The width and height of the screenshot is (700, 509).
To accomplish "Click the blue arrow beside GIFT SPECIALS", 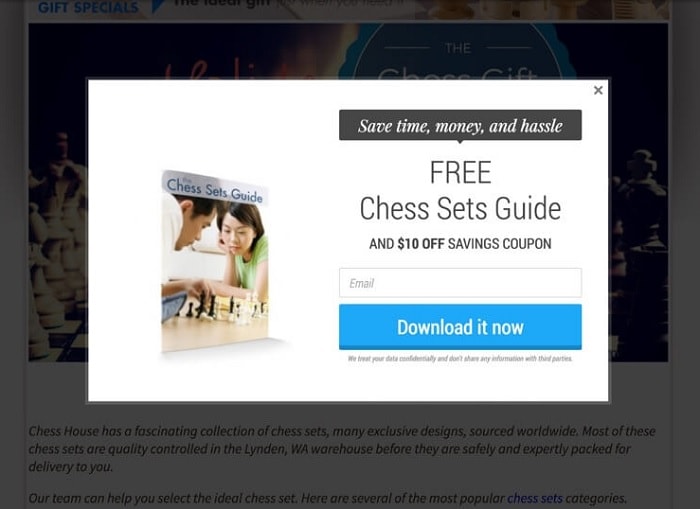I will pos(158,5).
